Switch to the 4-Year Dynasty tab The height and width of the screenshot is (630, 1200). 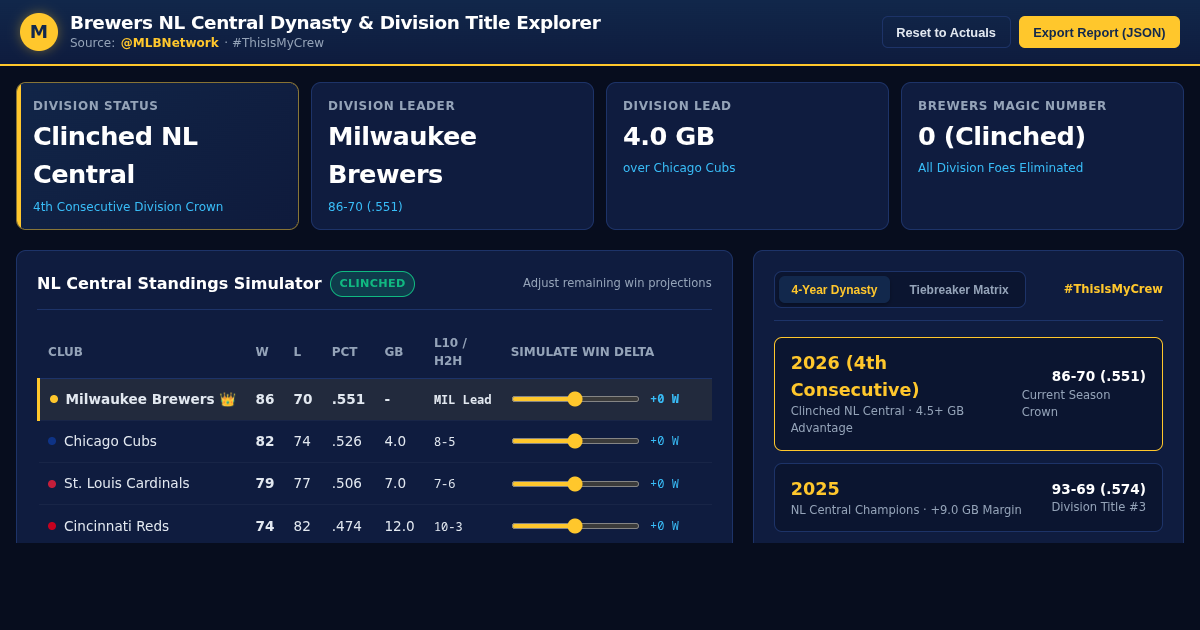(x=834, y=290)
